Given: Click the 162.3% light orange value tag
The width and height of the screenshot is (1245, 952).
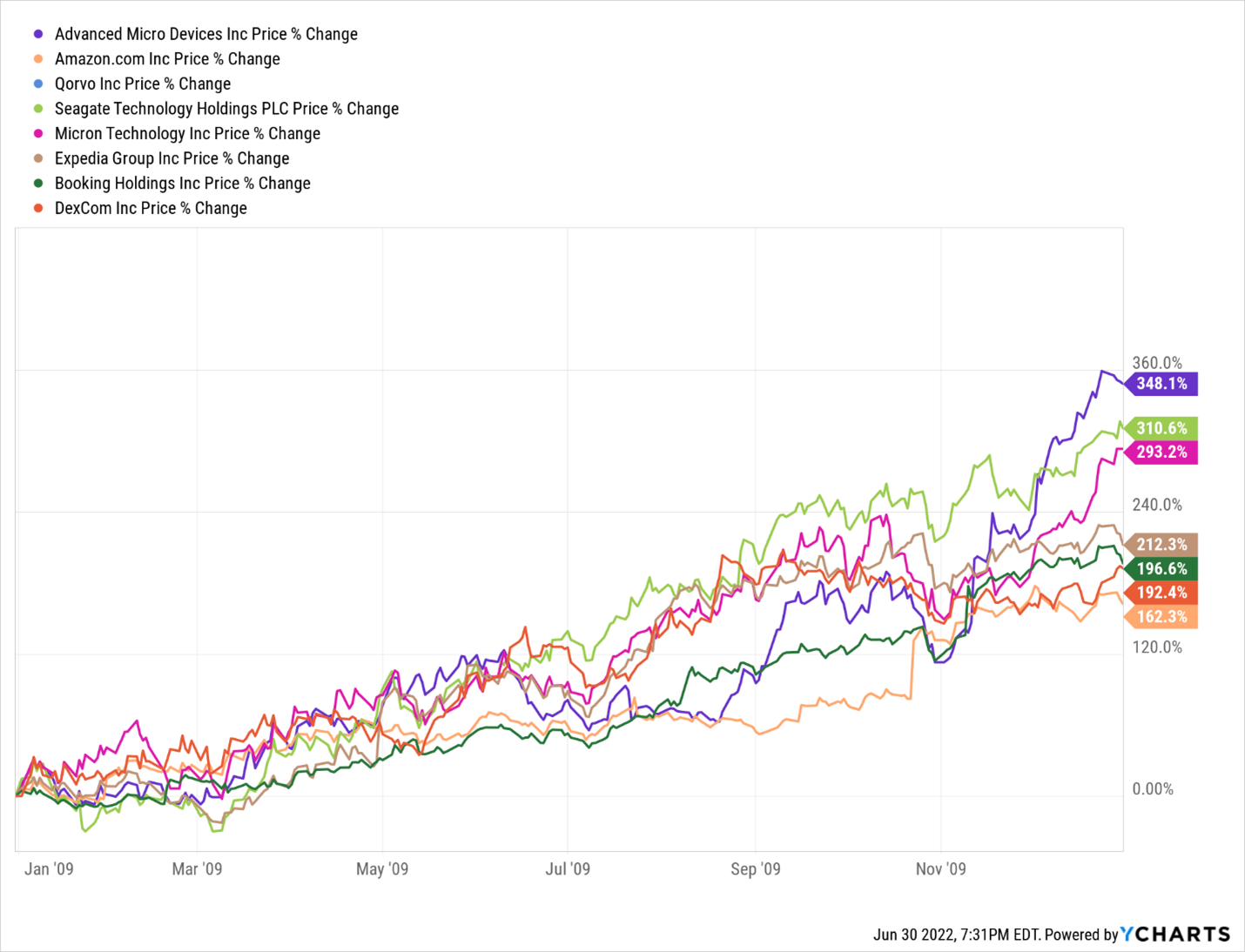Looking at the screenshot, I should coord(1161,617).
